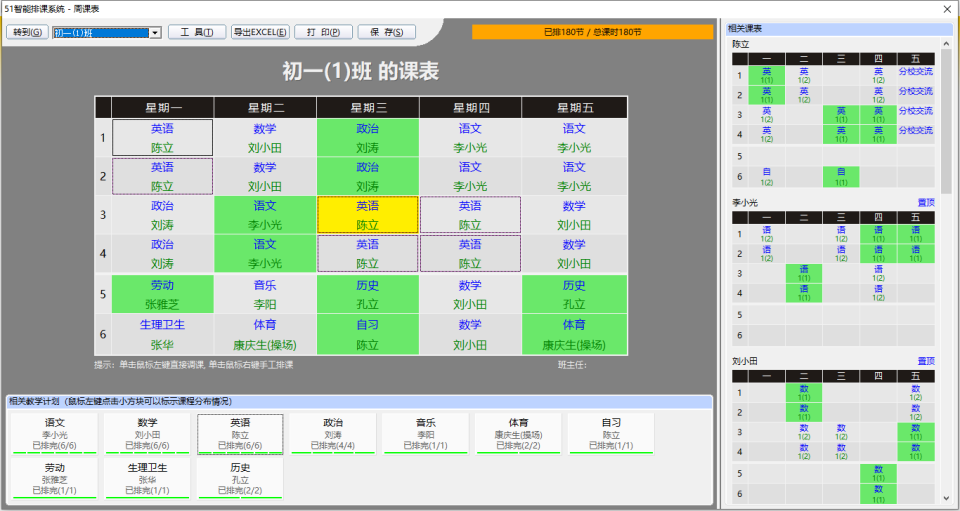Viewport: 960px width, 511px height.
Task: Click the 生理卫生 张华 teaching plan block
Action: coord(148,479)
